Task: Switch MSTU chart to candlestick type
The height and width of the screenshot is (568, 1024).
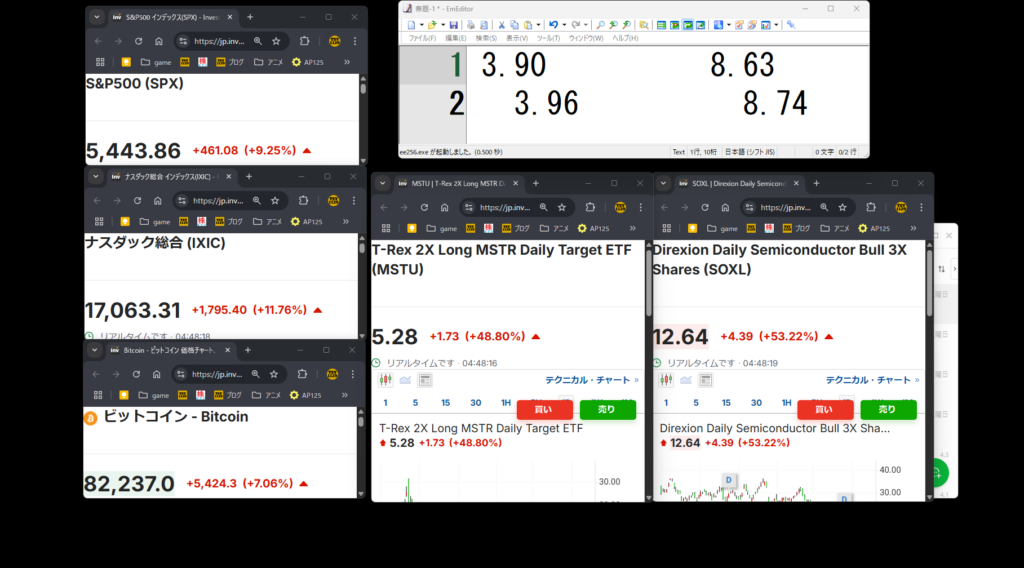Action: (386, 380)
